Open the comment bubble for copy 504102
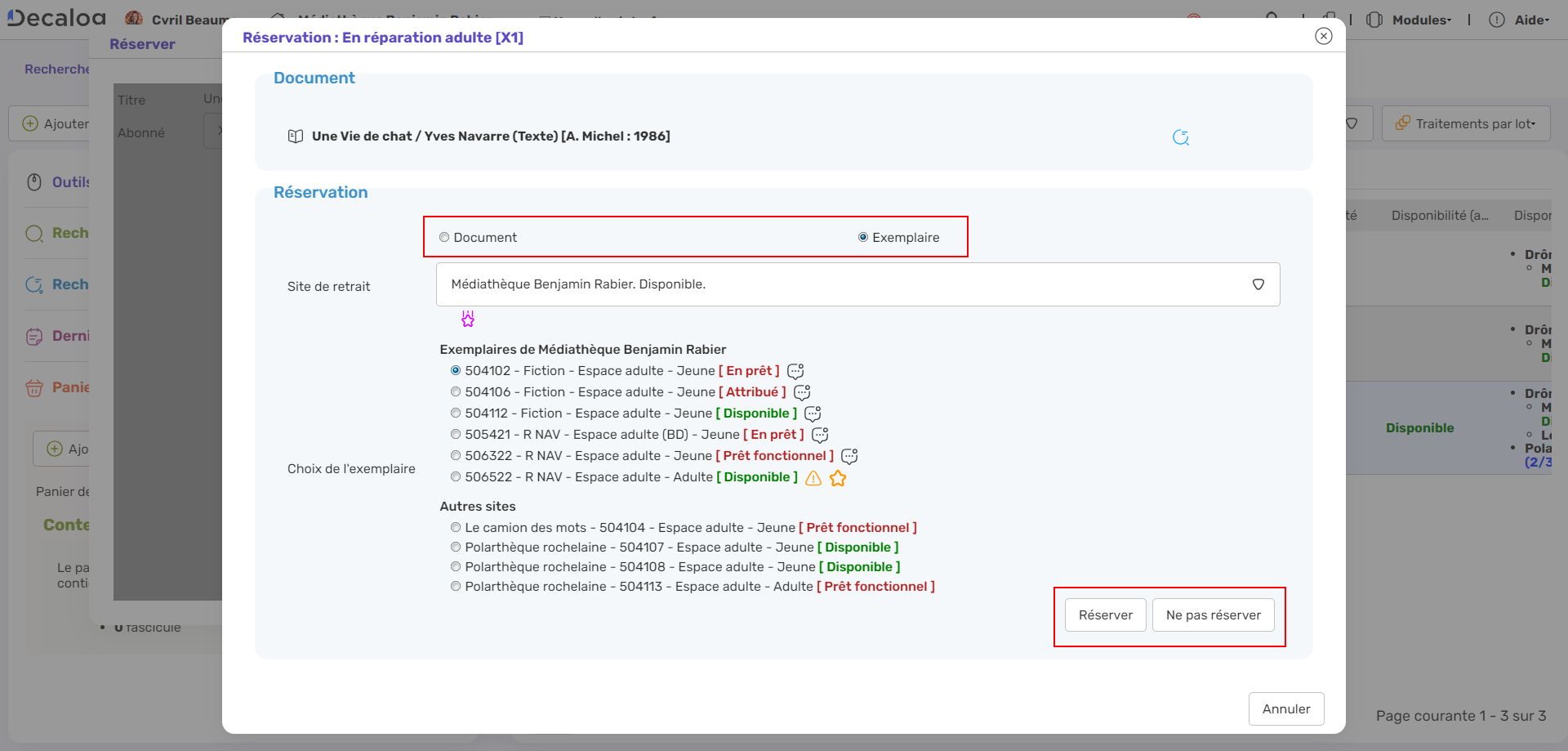The height and width of the screenshot is (751, 1568). tap(795, 372)
